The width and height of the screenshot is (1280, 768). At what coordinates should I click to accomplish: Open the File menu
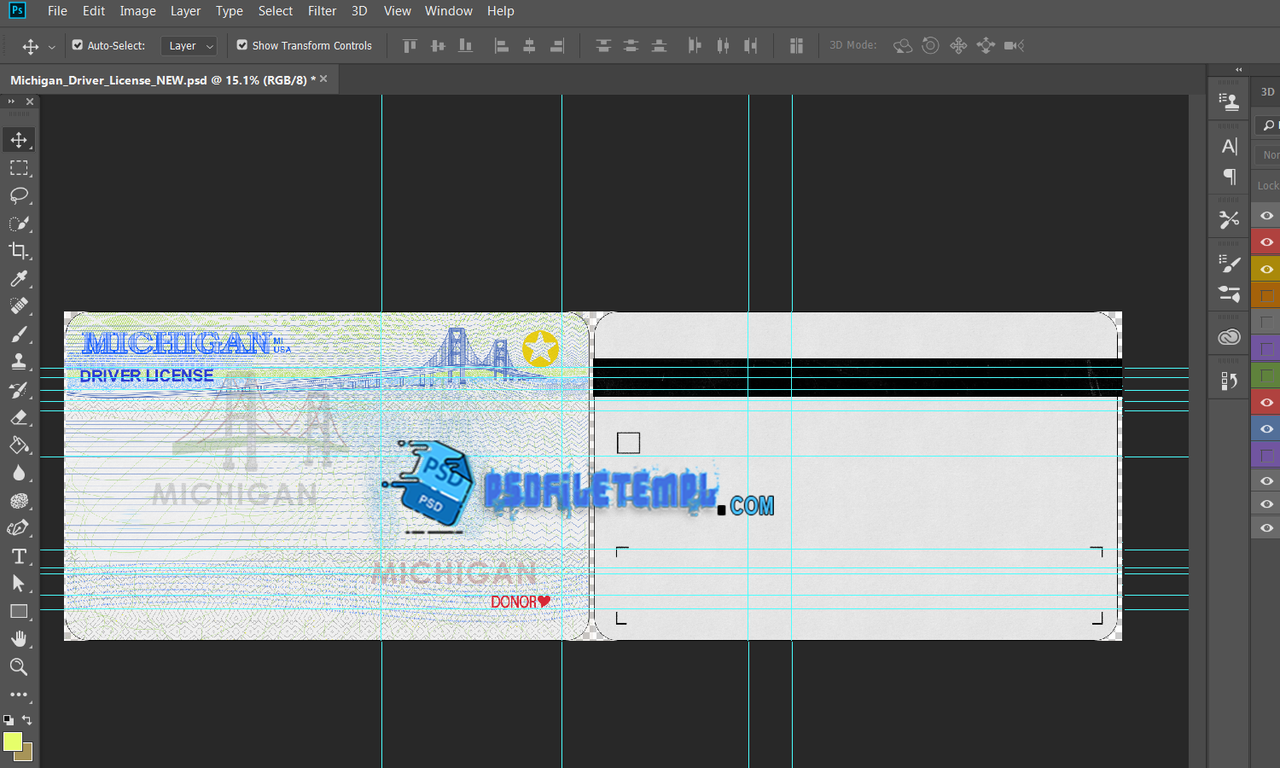(58, 11)
